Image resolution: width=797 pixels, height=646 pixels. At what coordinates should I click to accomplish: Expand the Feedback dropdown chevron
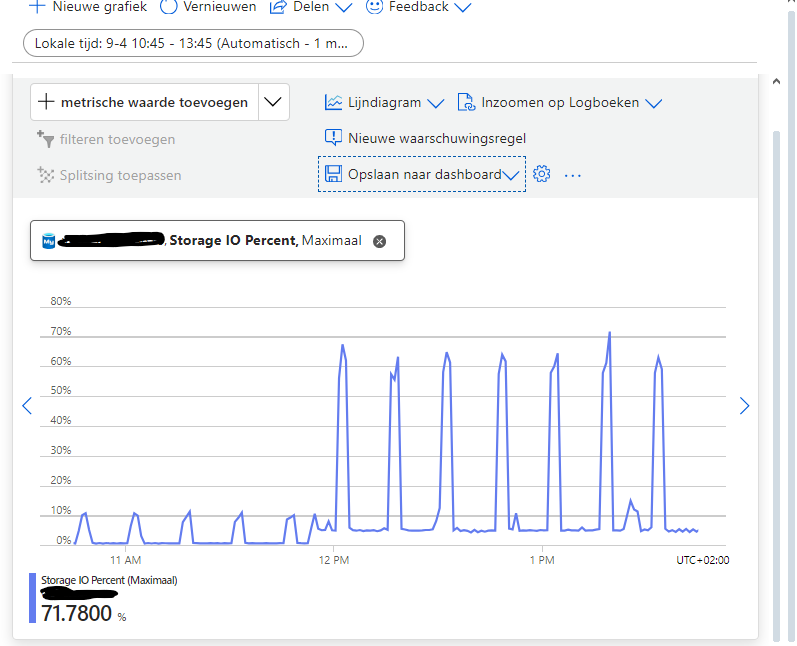click(463, 8)
